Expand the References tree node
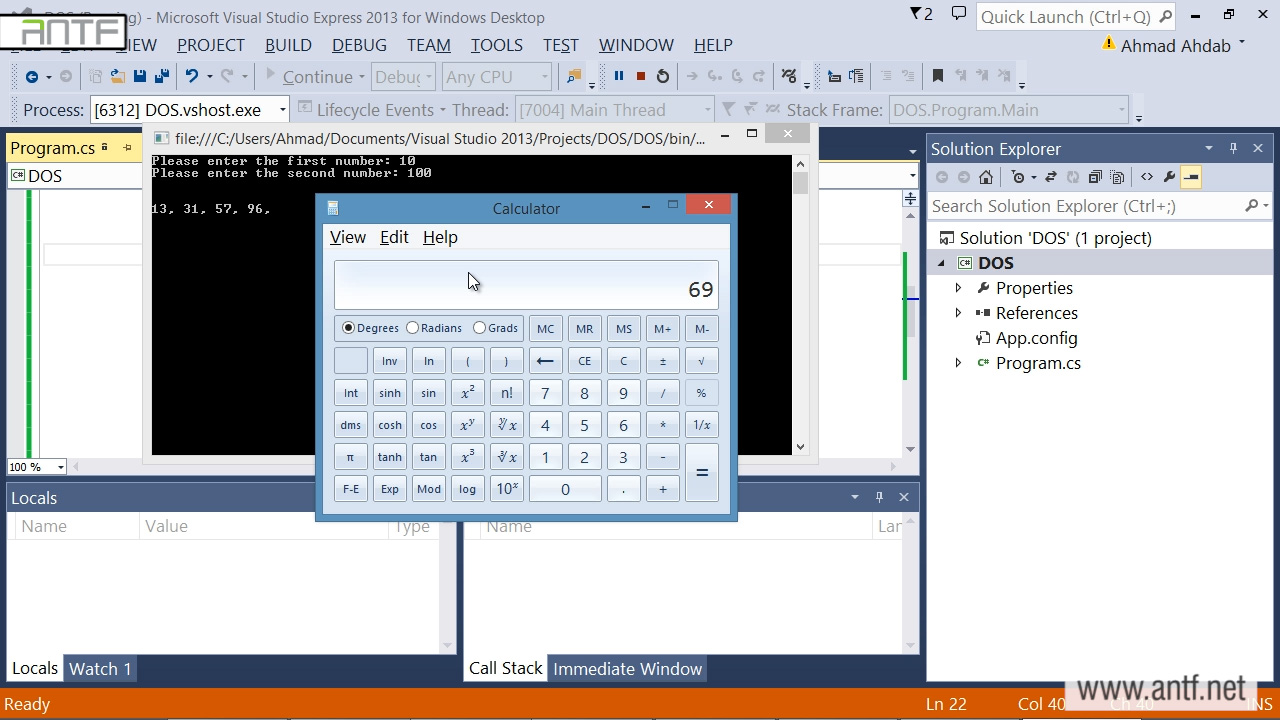1280x720 pixels. click(958, 313)
